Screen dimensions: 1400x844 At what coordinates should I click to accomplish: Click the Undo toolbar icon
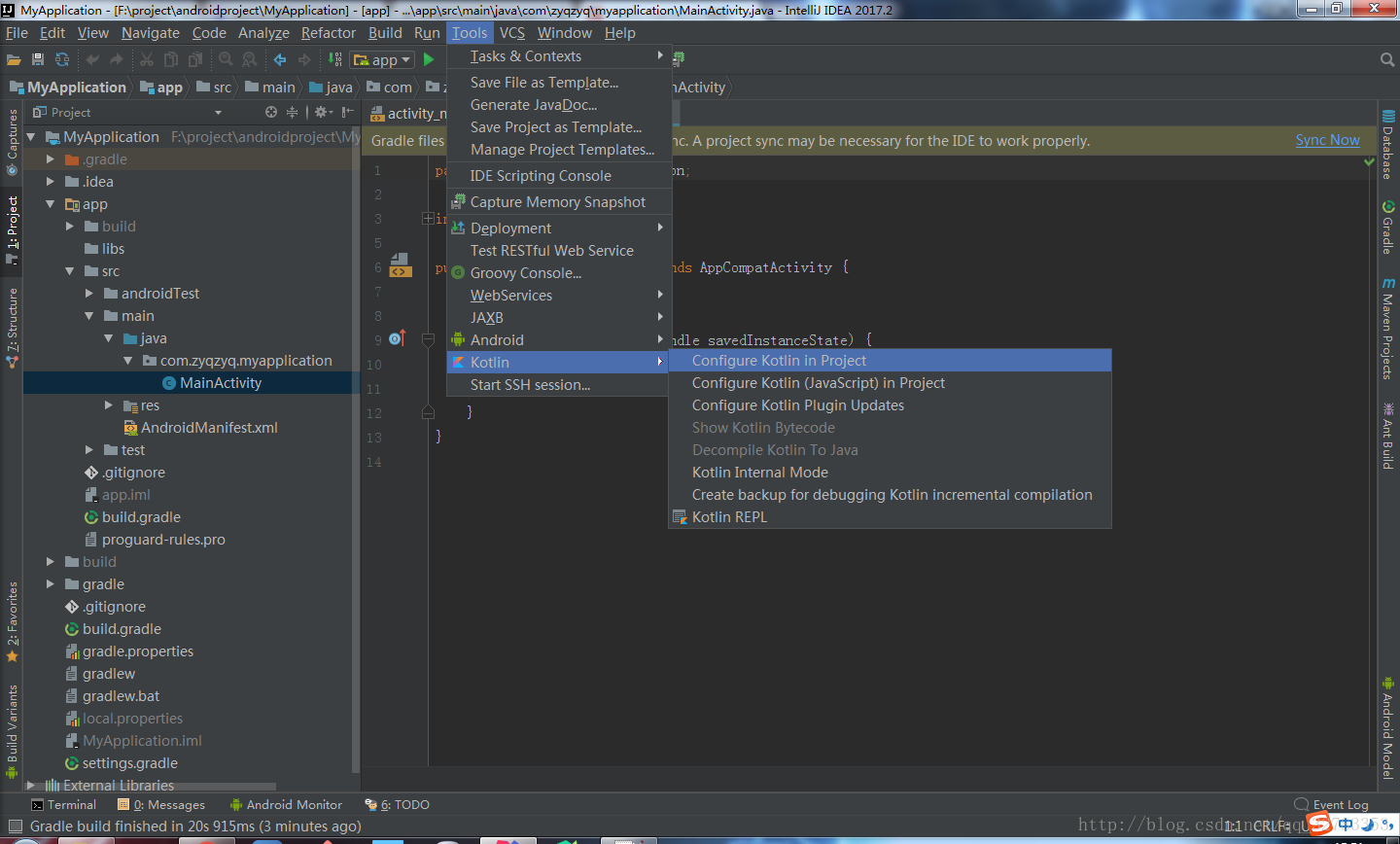pyautogui.click(x=93, y=60)
